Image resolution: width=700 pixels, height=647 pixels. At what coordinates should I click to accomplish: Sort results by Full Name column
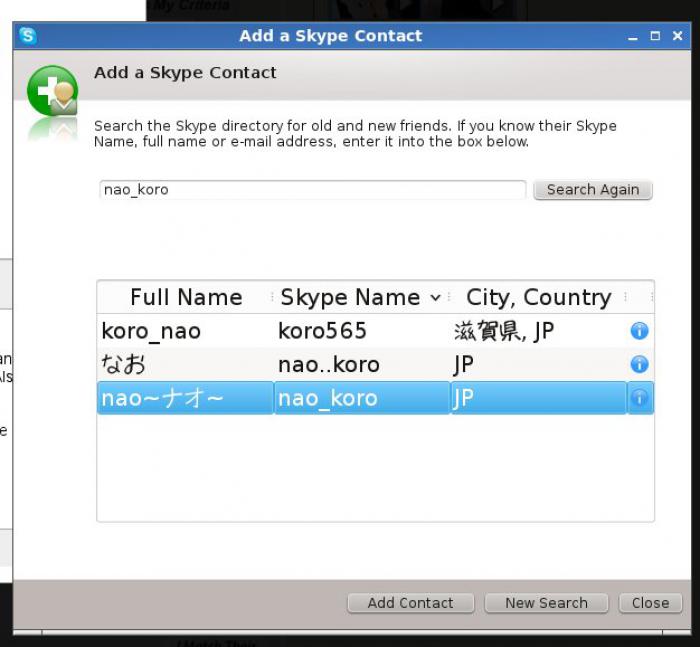click(185, 297)
